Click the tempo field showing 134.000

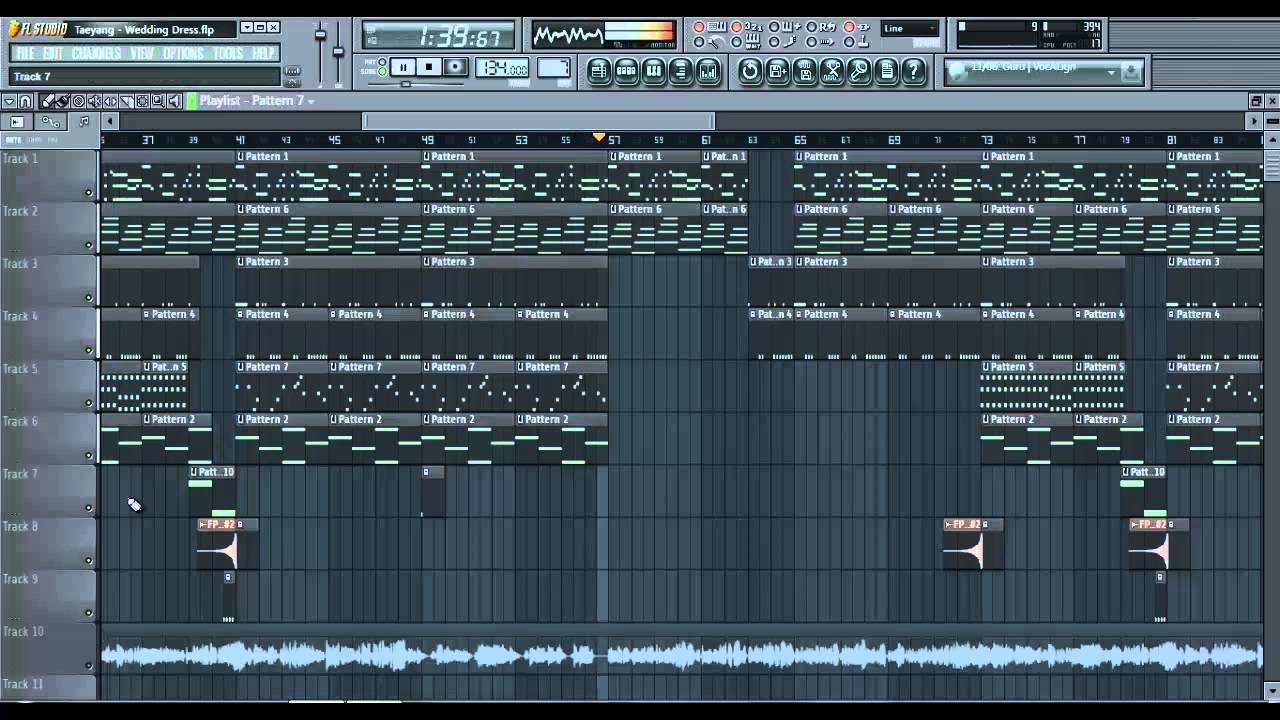click(502, 68)
